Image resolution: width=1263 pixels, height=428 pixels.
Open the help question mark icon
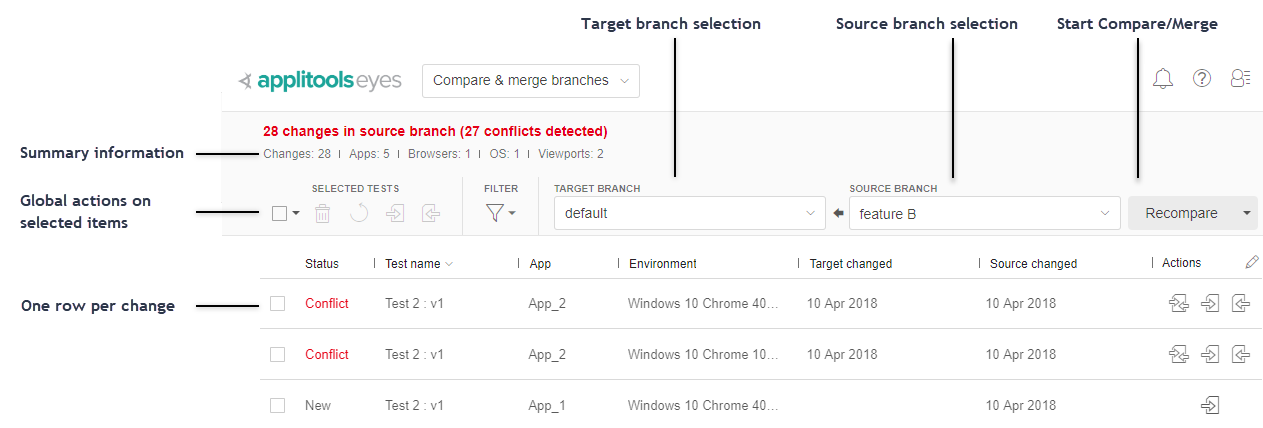point(1202,79)
